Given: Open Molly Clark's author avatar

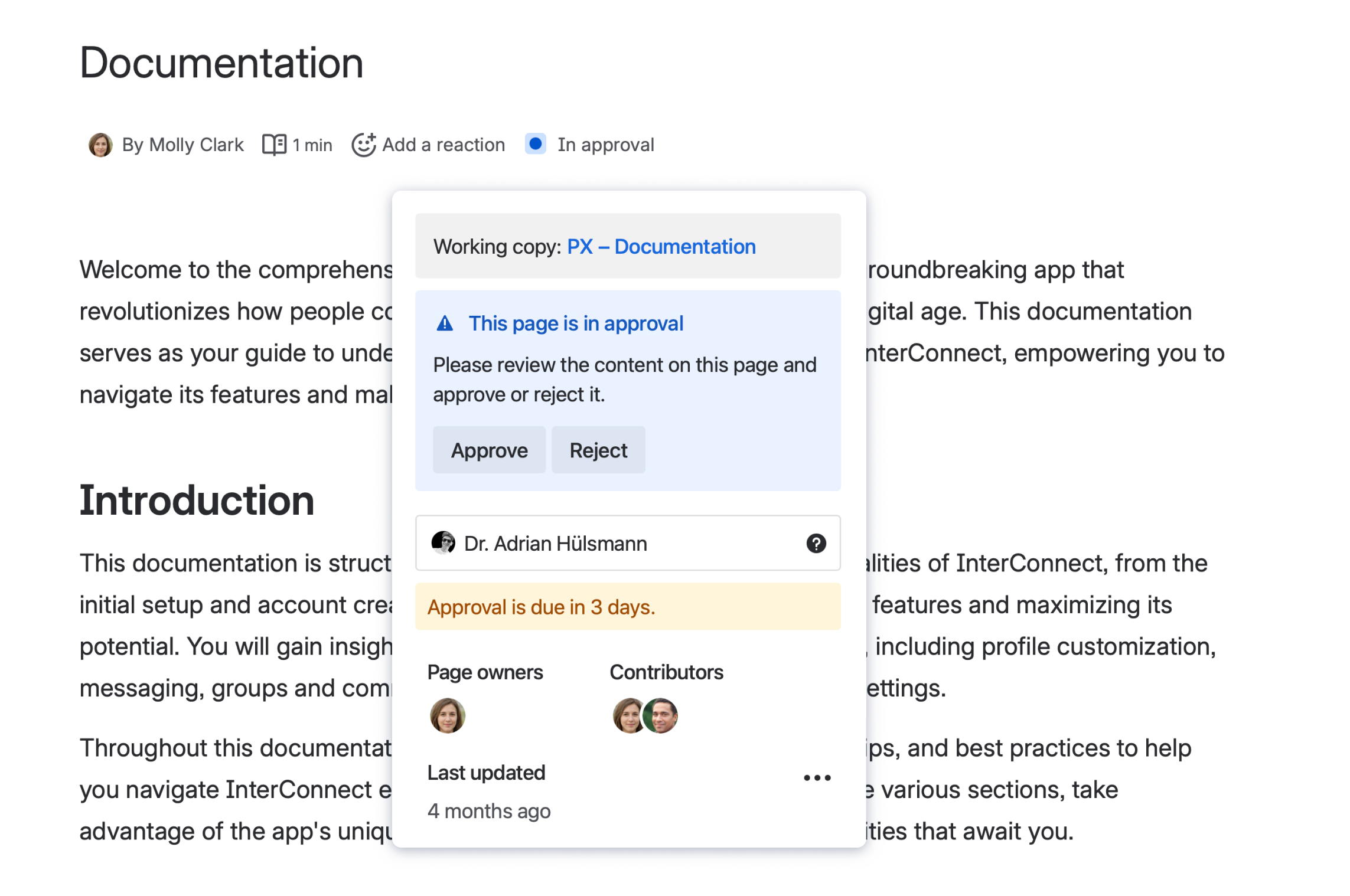Looking at the screenshot, I should [x=100, y=145].
